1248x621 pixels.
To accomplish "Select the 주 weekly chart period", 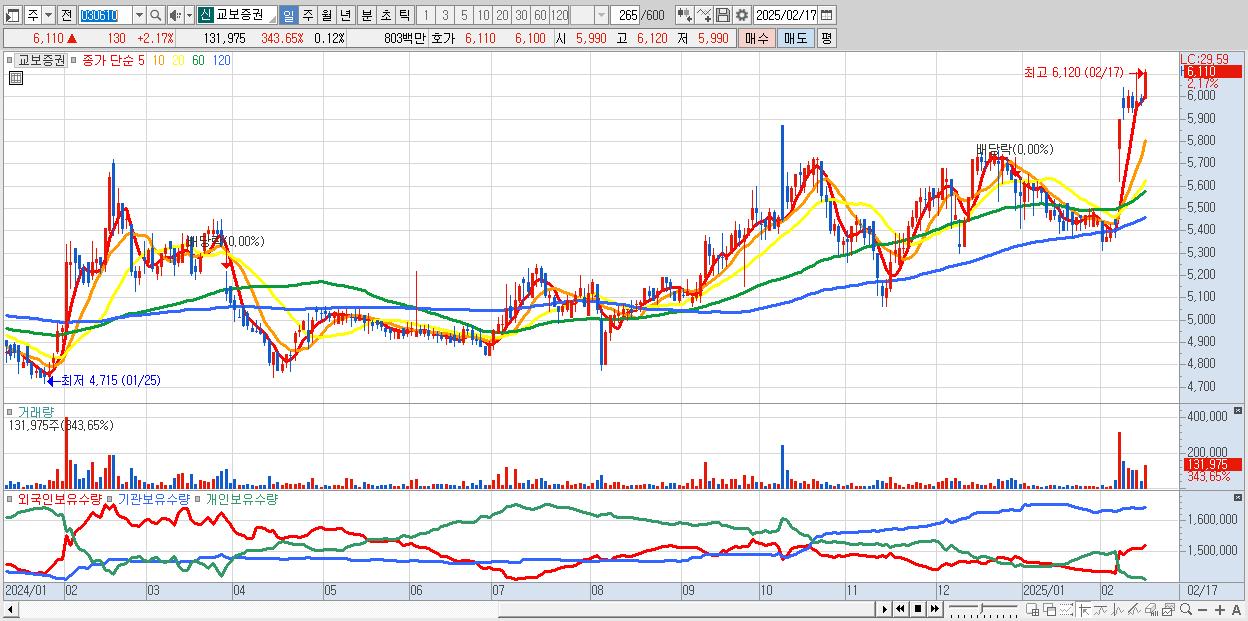I will pos(307,15).
